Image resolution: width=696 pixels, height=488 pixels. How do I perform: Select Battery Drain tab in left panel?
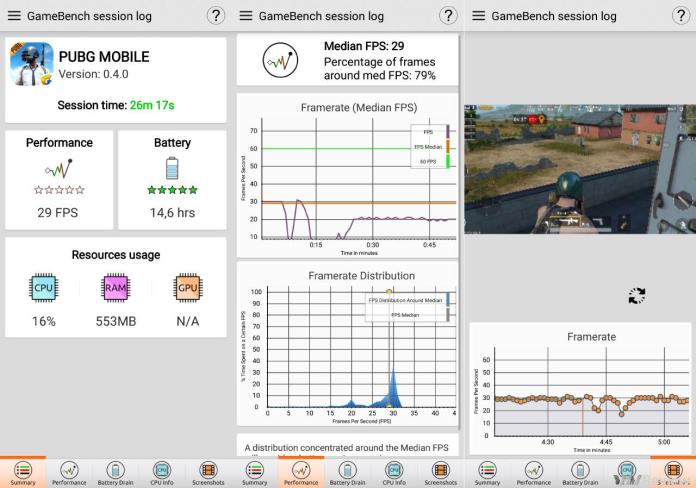point(115,473)
